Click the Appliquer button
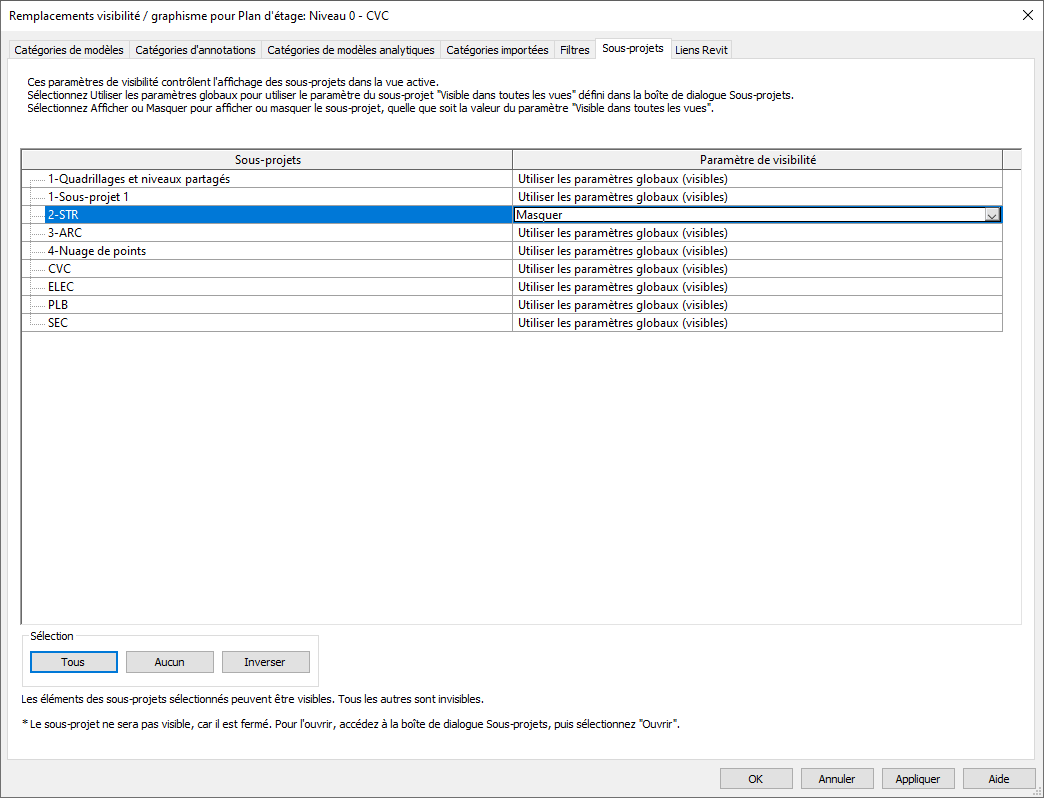 coord(918,779)
